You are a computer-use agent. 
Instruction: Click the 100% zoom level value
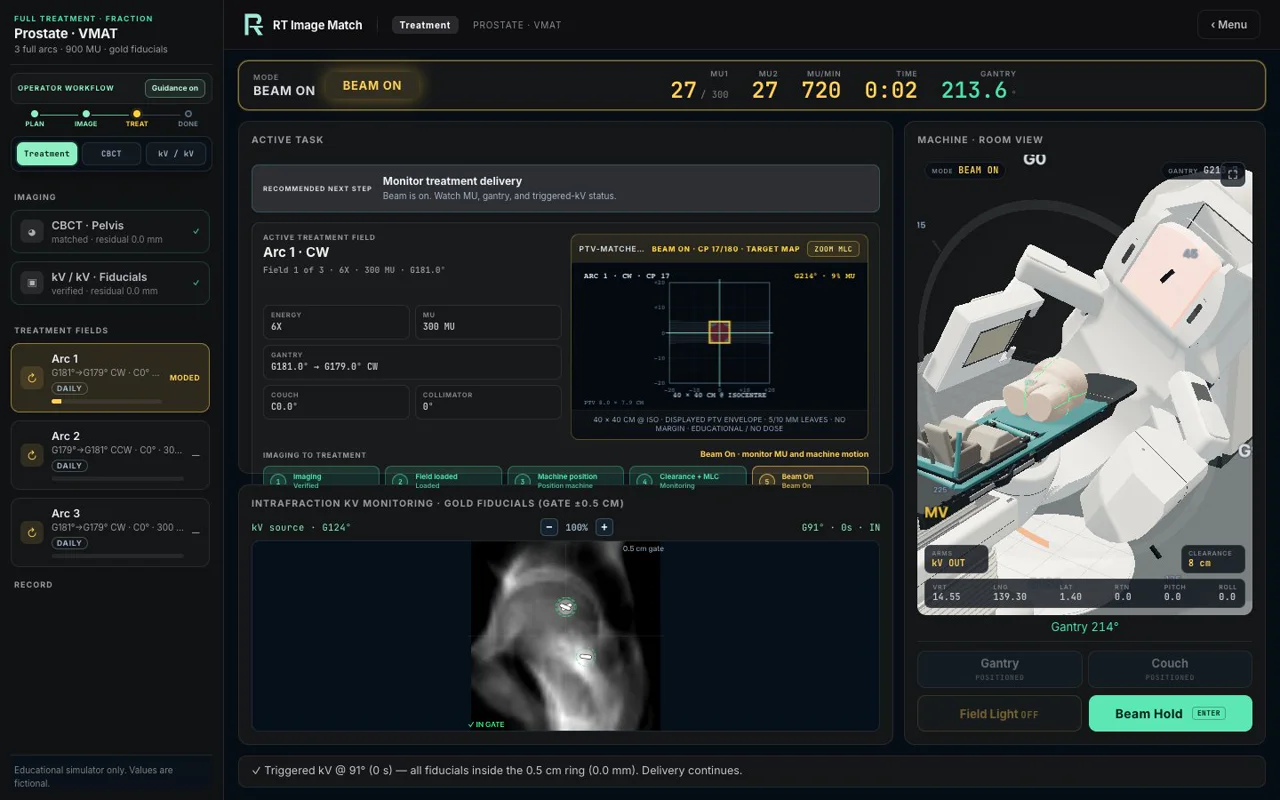pos(577,527)
